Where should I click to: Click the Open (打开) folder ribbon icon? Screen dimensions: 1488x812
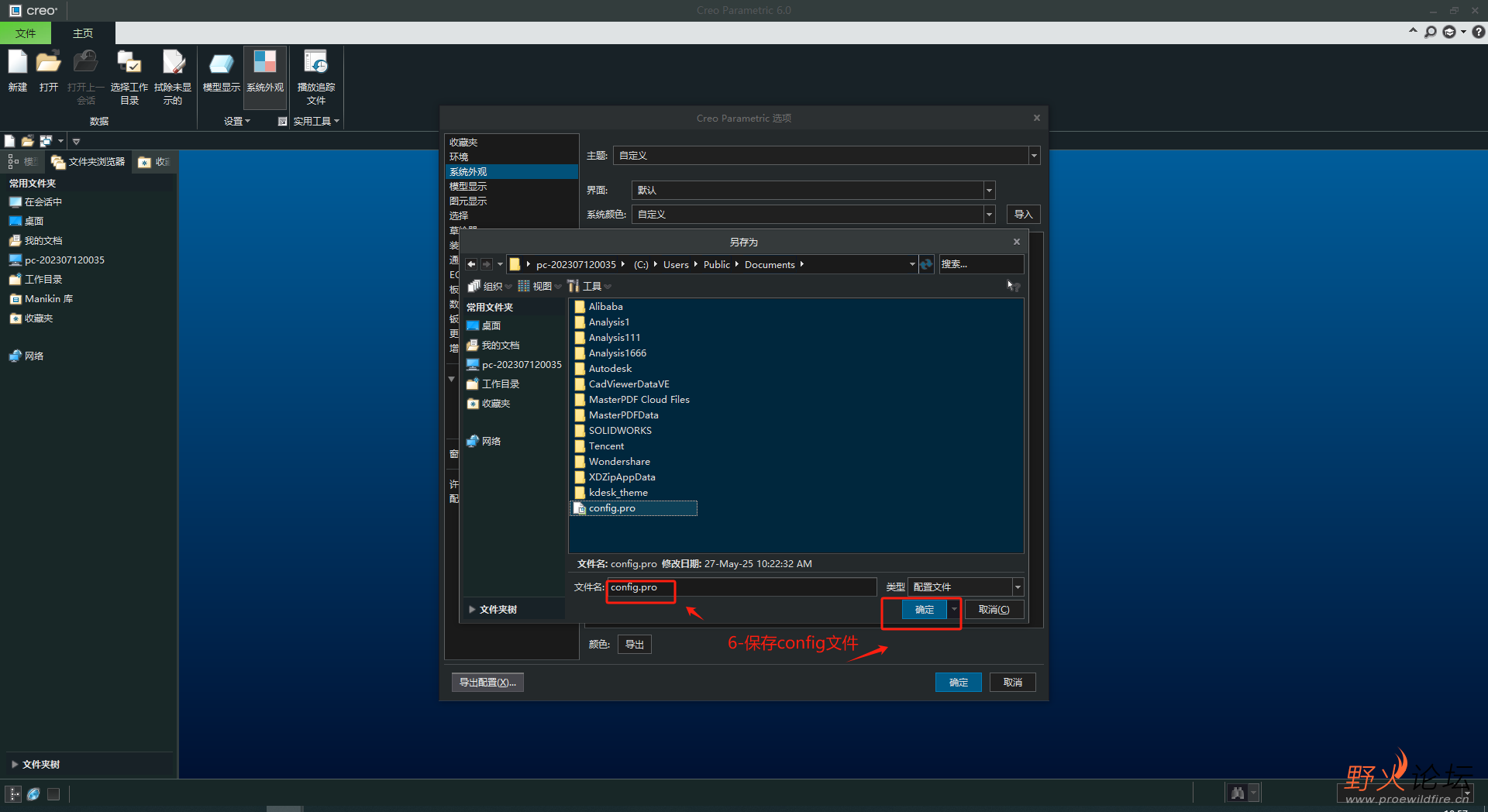[48, 63]
